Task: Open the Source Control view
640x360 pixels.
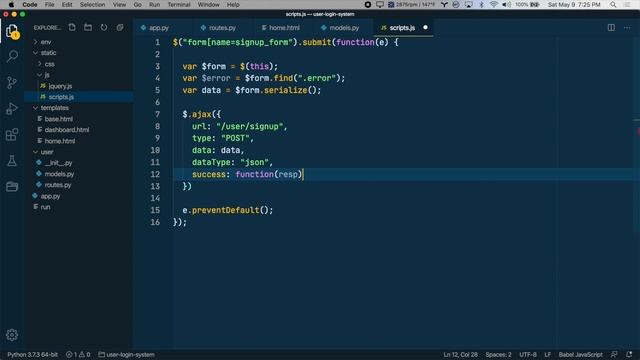Action: point(12,82)
